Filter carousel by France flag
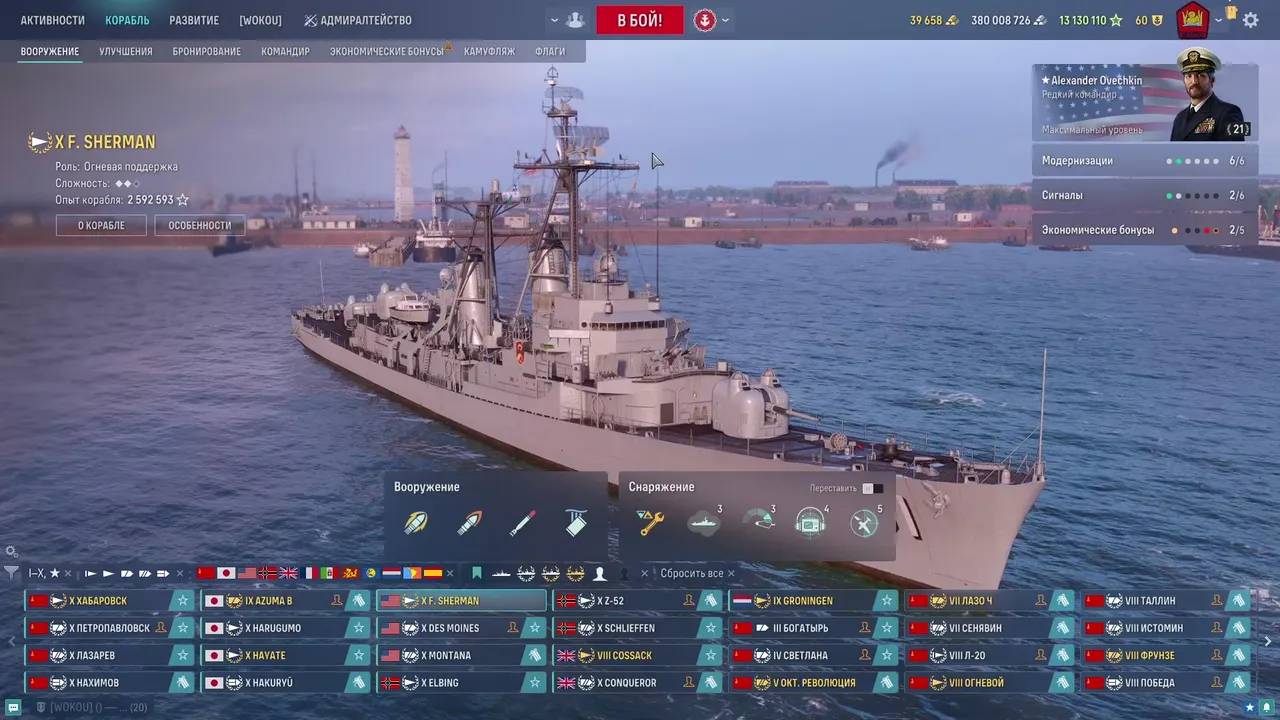Screen dimensions: 1280x720 click(x=311, y=573)
